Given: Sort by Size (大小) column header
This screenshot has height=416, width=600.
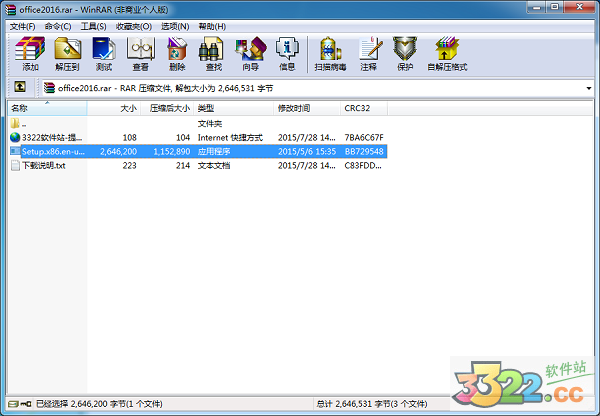Looking at the screenshot, I should pos(114,108).
